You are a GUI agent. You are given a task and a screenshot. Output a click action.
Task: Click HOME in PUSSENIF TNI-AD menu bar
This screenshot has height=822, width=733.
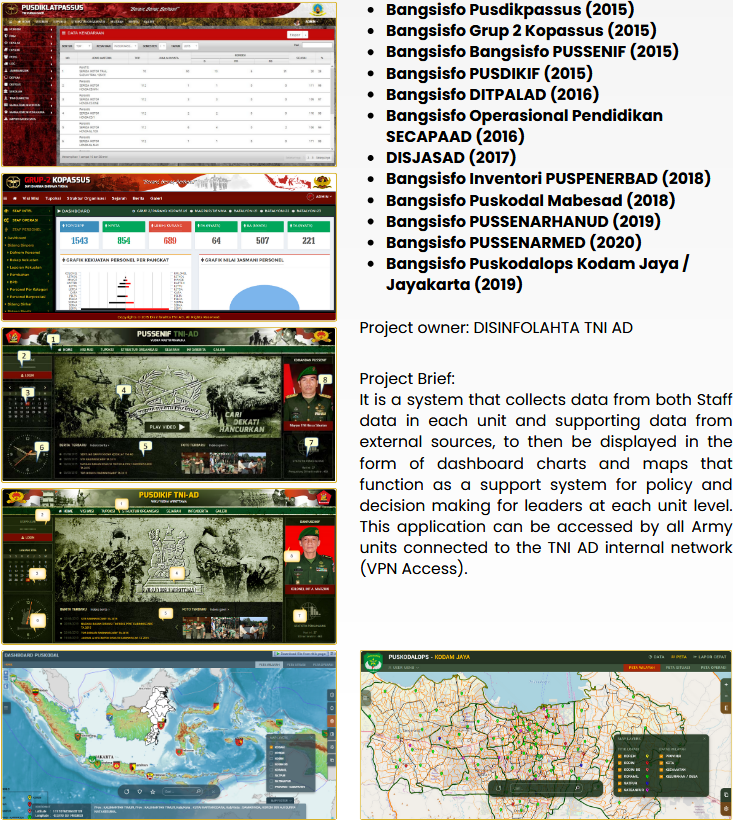coord(66,349)
